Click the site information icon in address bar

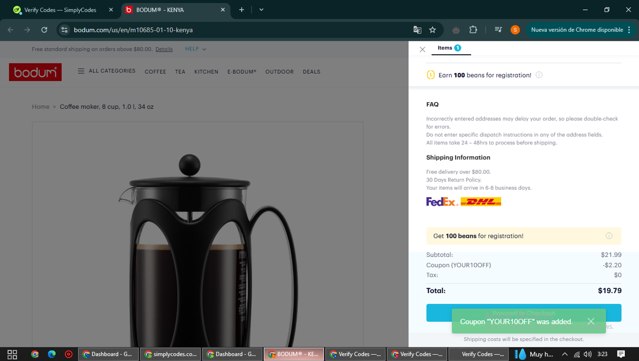click(64, 30)
